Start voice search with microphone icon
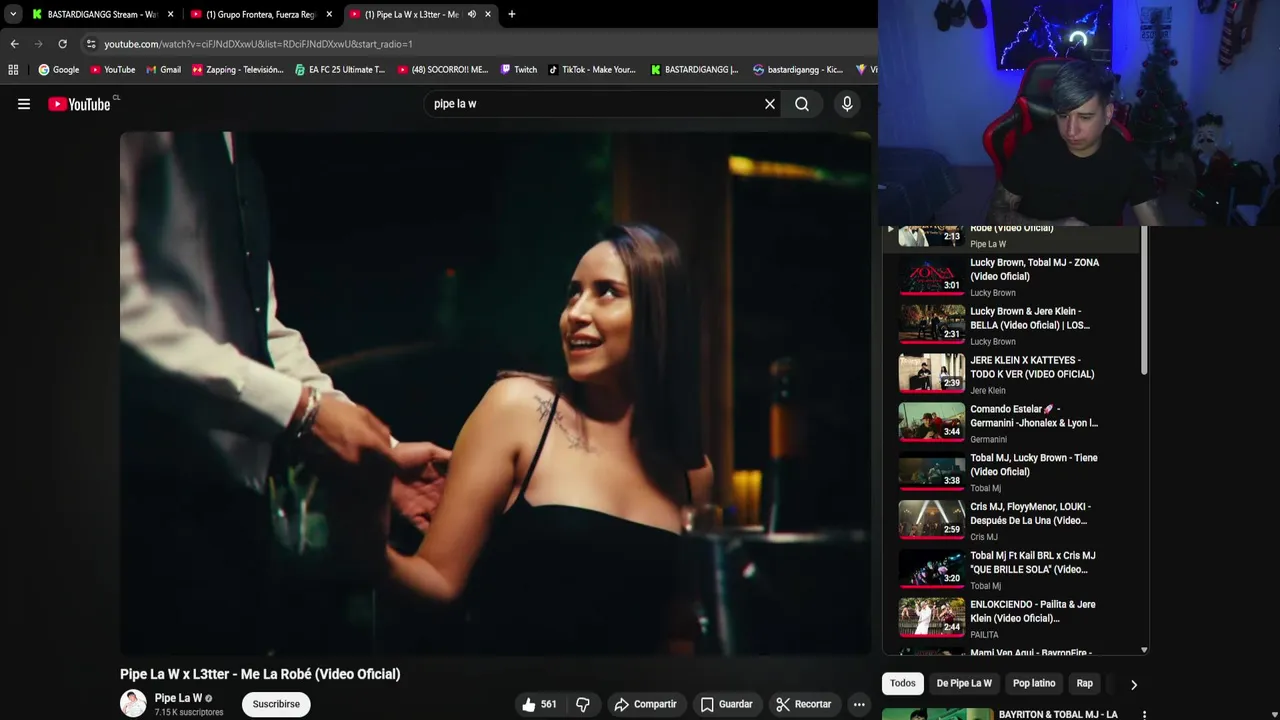 (847, 104)
